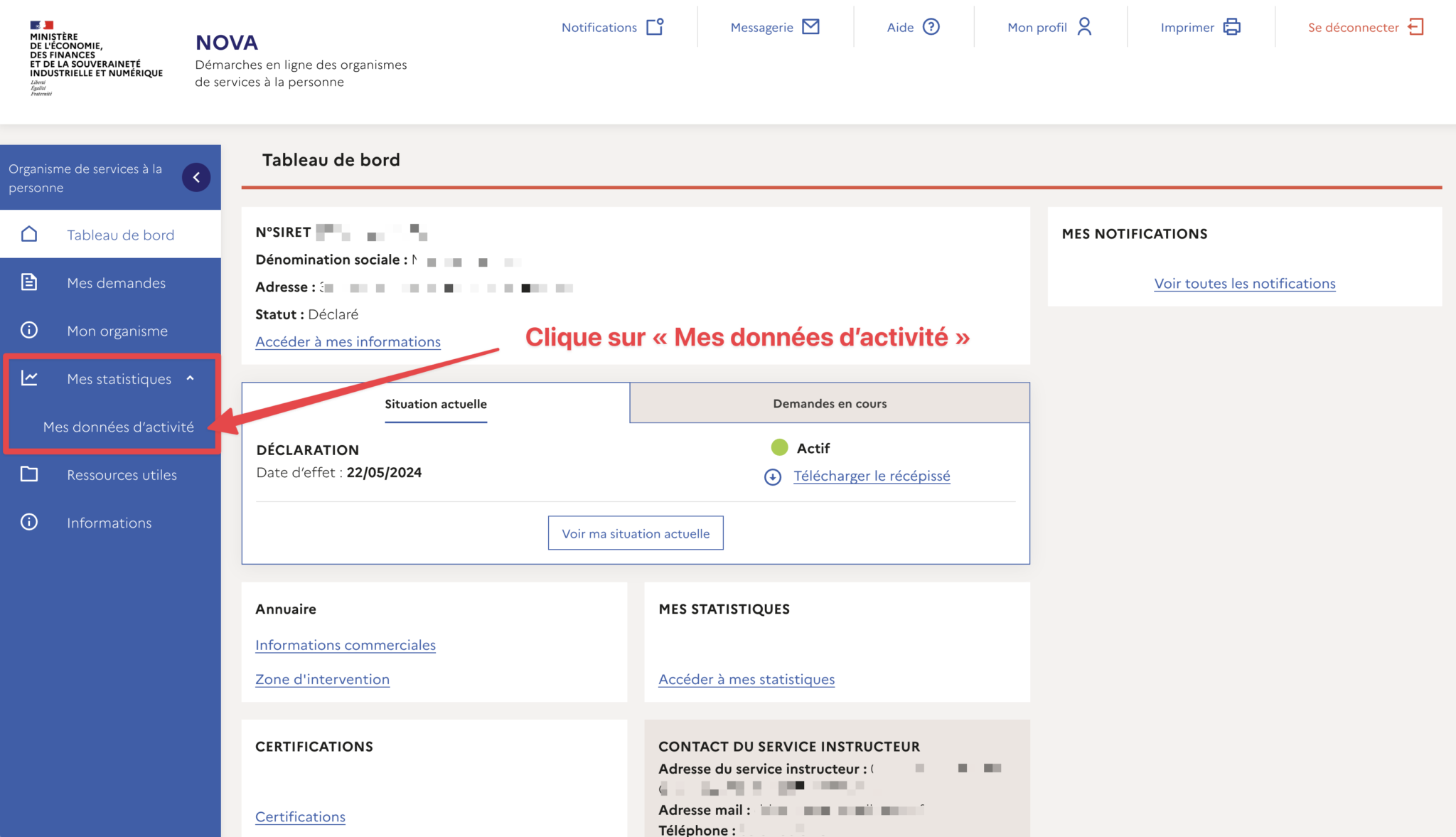Click the Voir ma situation actuelle button

coord(636,533)
